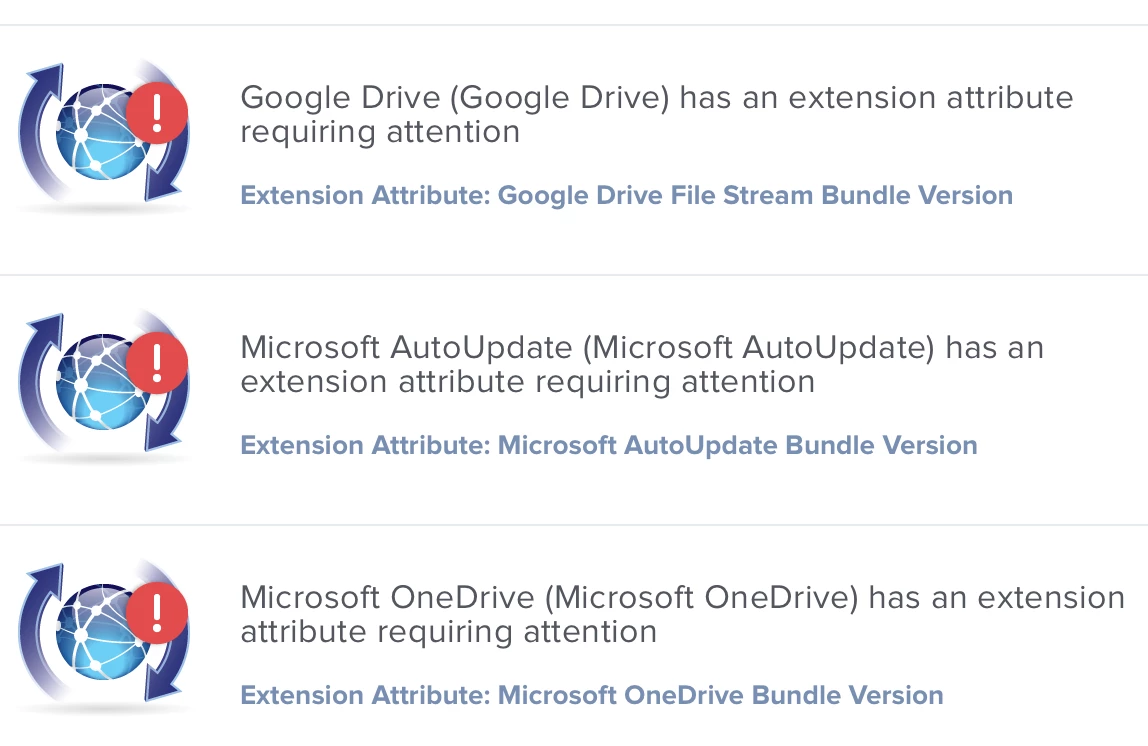Open Google Drive File Stream Bundle Version link
Image resolution: width=1148 pixels, height=746 pixels.
coord(627,195)
